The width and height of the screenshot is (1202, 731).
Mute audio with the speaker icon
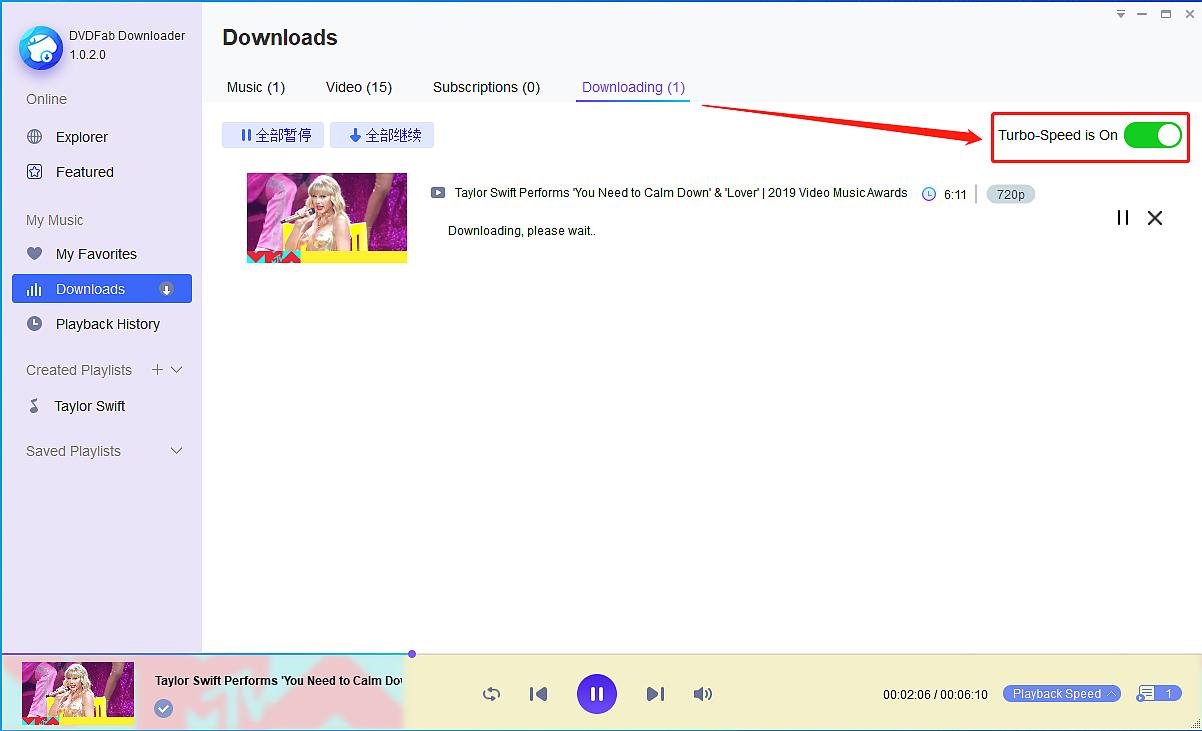(703, 693)
